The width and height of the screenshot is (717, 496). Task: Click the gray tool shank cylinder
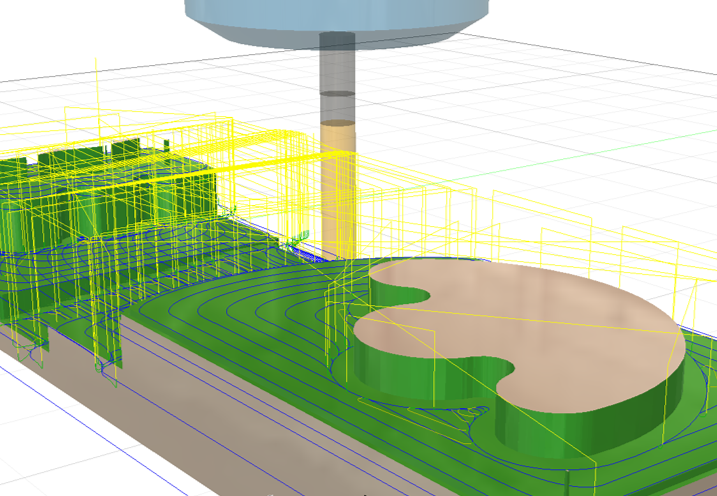click(337, 78)
